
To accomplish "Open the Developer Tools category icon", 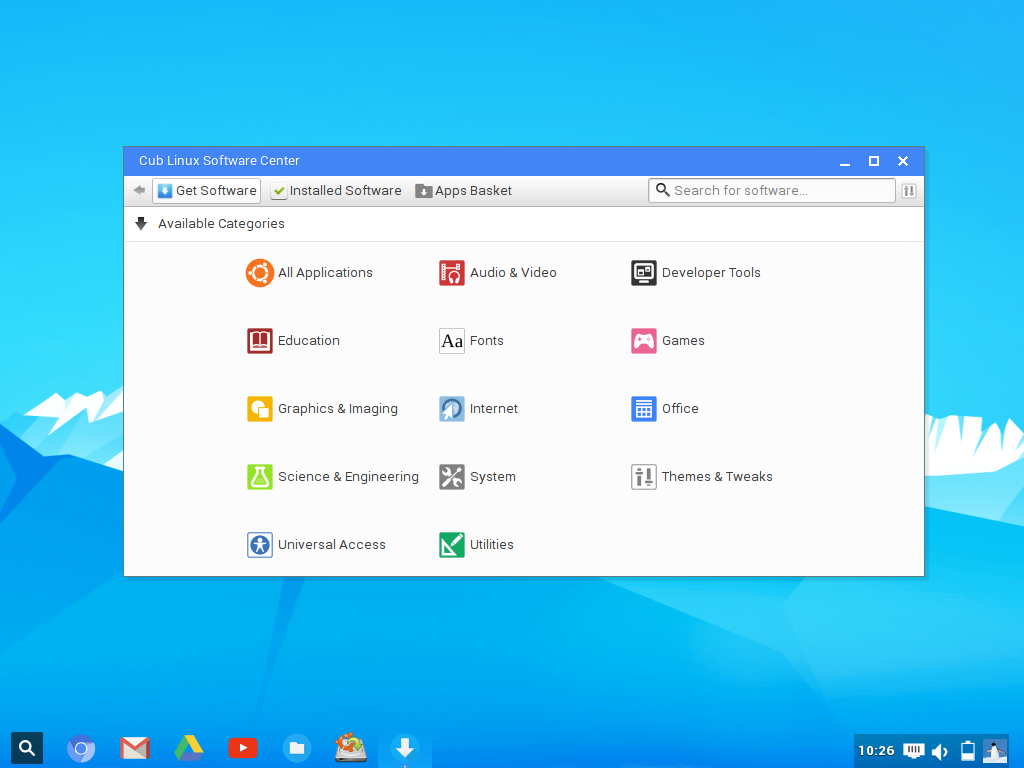I will (x=643, y=273).
